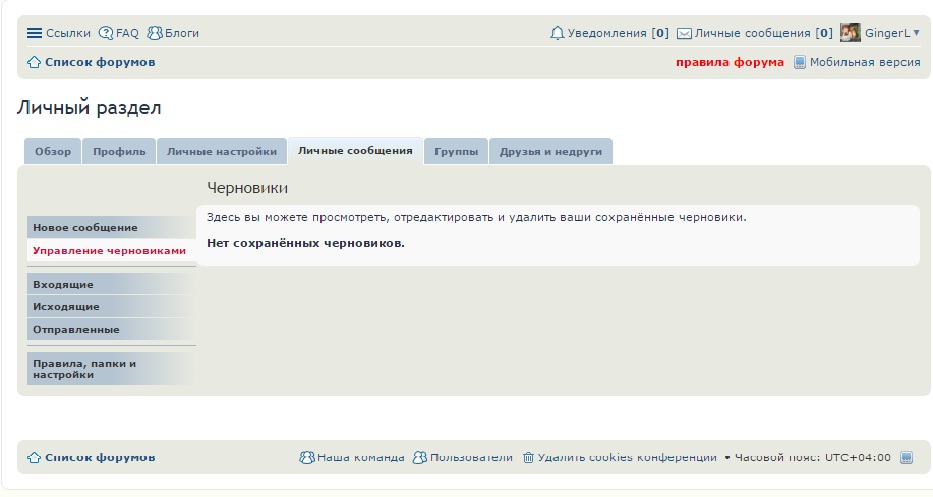Open Новое сообщение in the sidebar
The image size is (933, 497).
pyautogui.click(x=85, y=227)
